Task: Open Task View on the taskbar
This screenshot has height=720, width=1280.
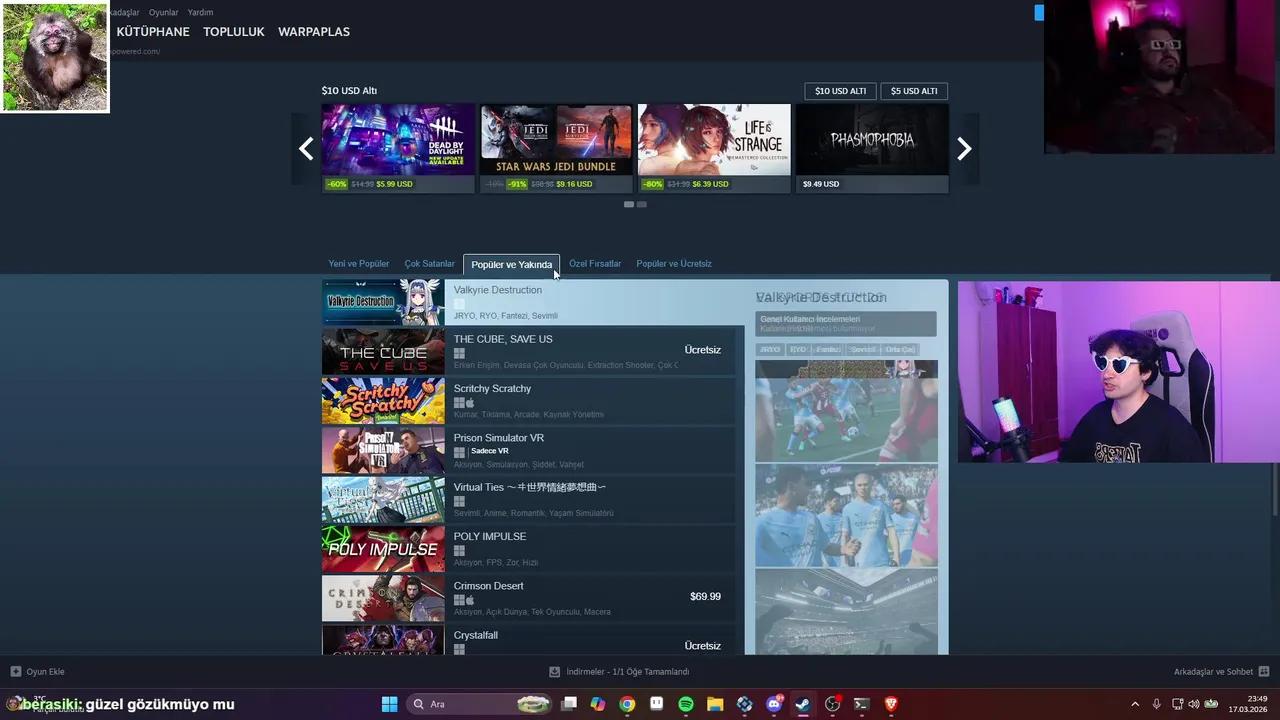Action: tap(569, 704)
